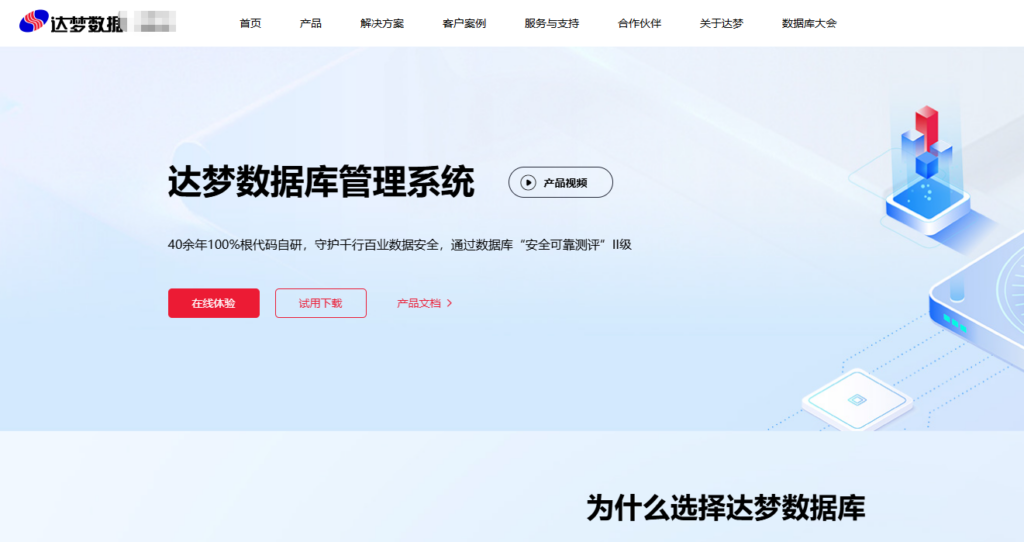Open 服务与支持 in the top navigation
The height and width of the screenshot is (542, 1024).
(552, 24)
